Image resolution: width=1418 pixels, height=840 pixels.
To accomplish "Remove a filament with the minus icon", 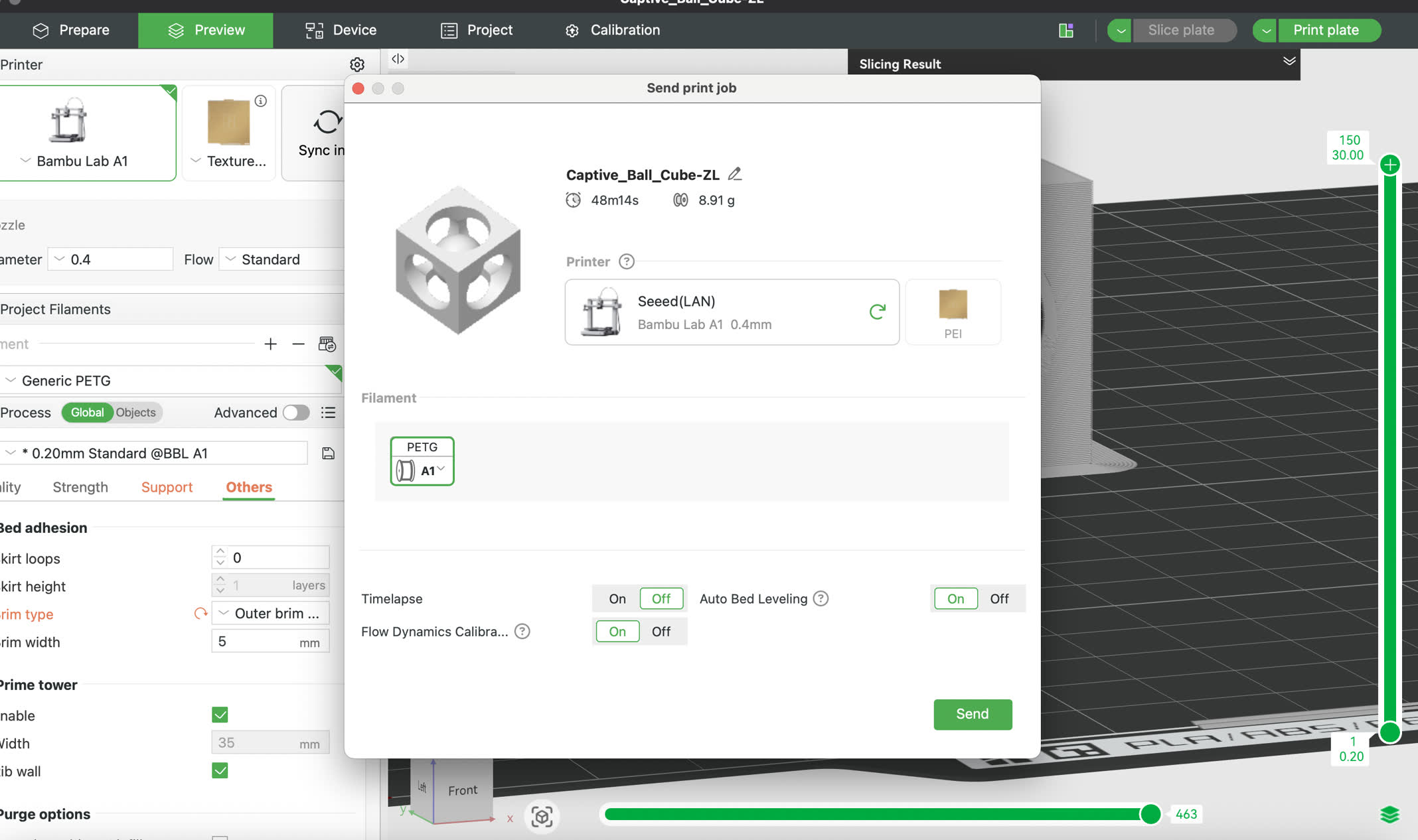I will pyautogui.click(x=298, y=344).
